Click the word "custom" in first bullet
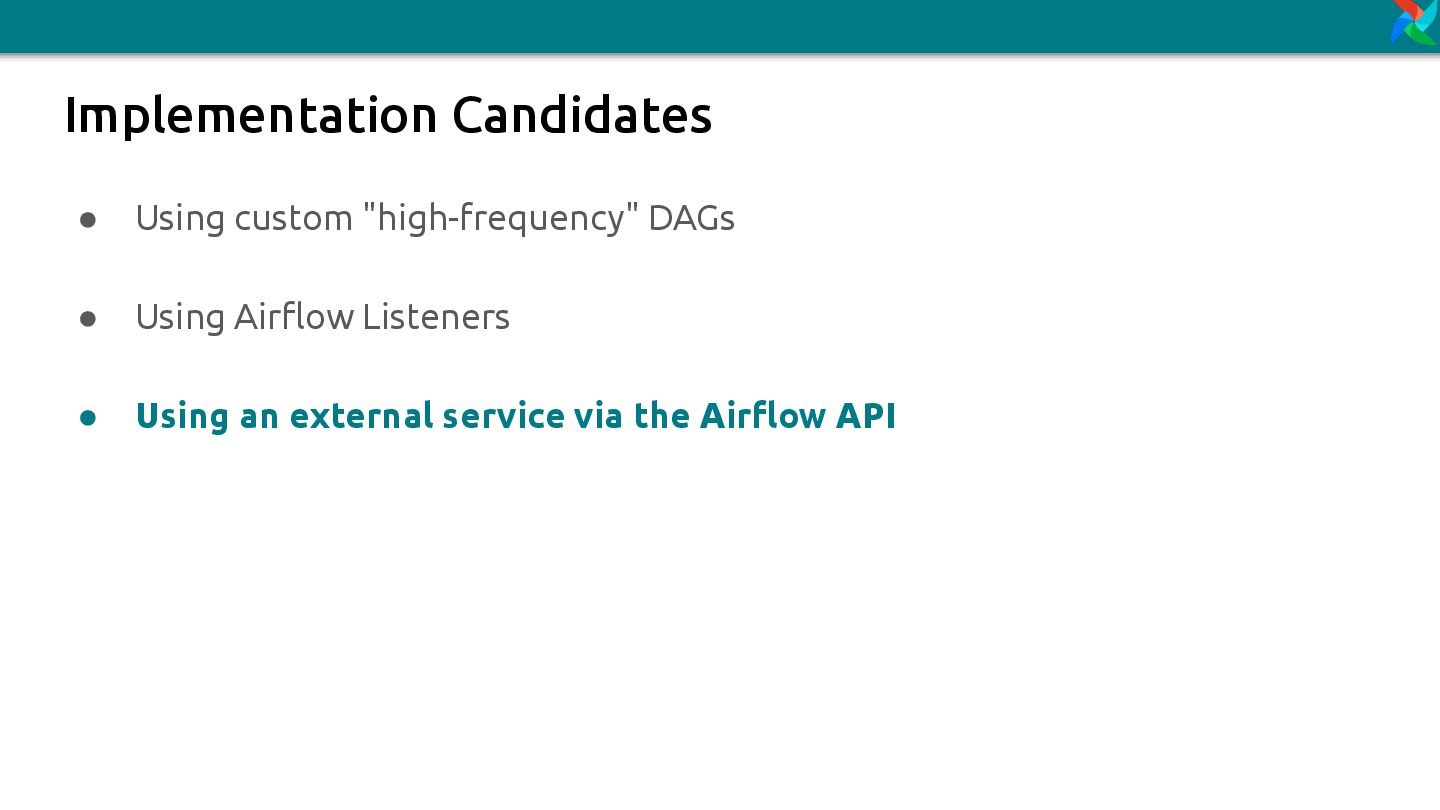Viewport: 1440px width, 810px height. pos(294,218)
